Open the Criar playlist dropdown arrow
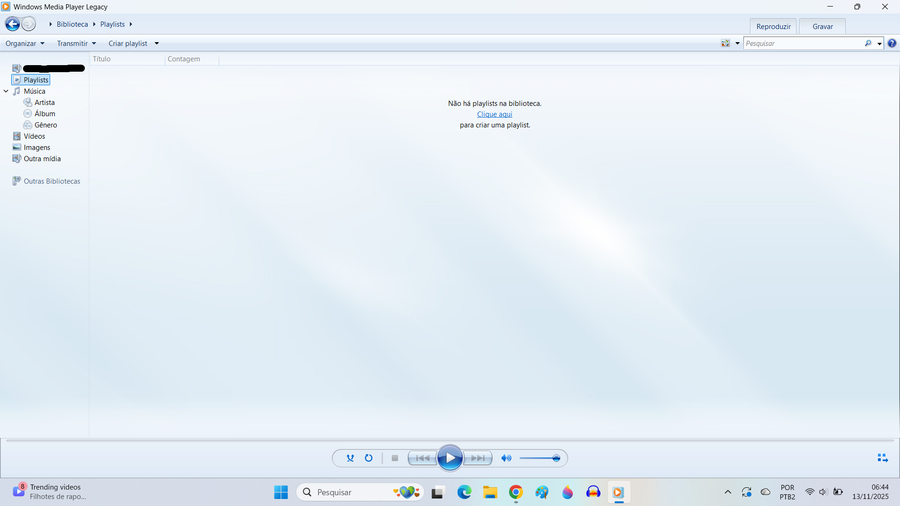This screenshot has width=900, height=506. click(157, 43)
